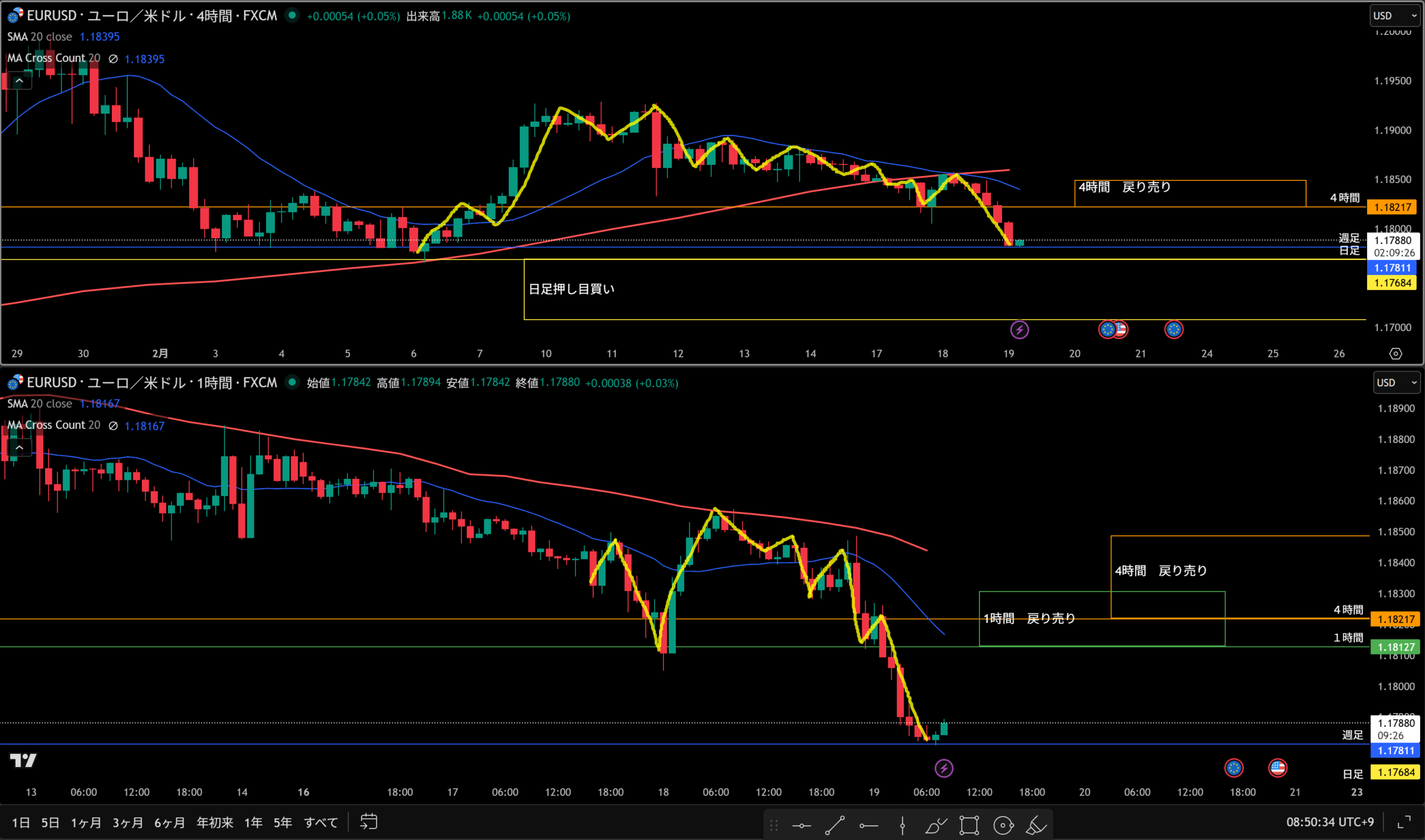Click the 08:50:34 UTC+9 timezone button
Viewport: 1425px width, 840px height.
(1329, 822)
